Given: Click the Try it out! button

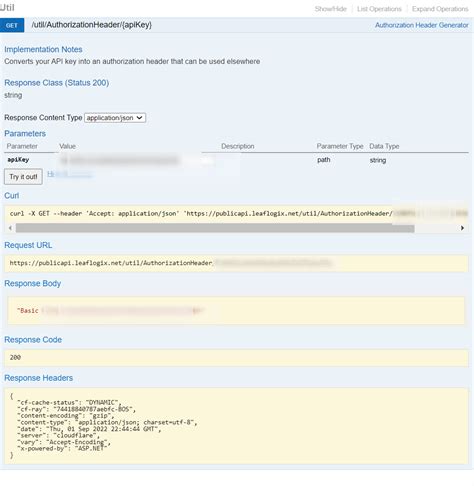Looking at the screenshot, I should point(23,177).
